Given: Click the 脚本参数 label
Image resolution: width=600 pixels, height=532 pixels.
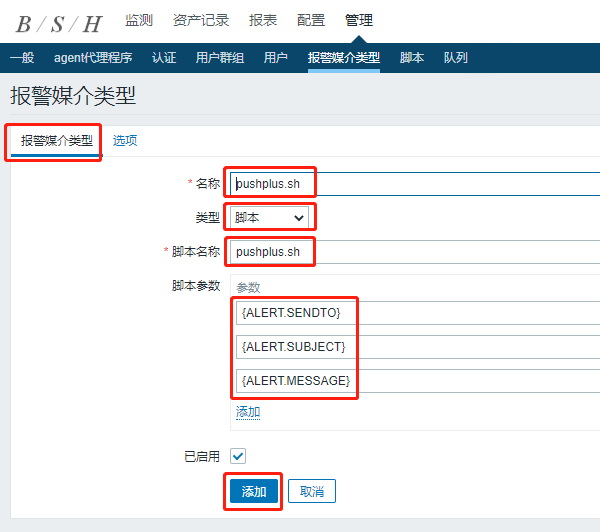Looking at the screenshot, I should pos(196,286).
